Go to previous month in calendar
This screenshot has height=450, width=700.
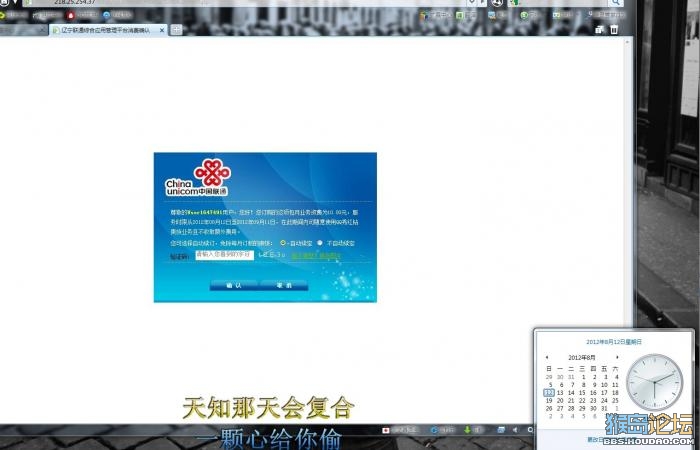point(547,357)
